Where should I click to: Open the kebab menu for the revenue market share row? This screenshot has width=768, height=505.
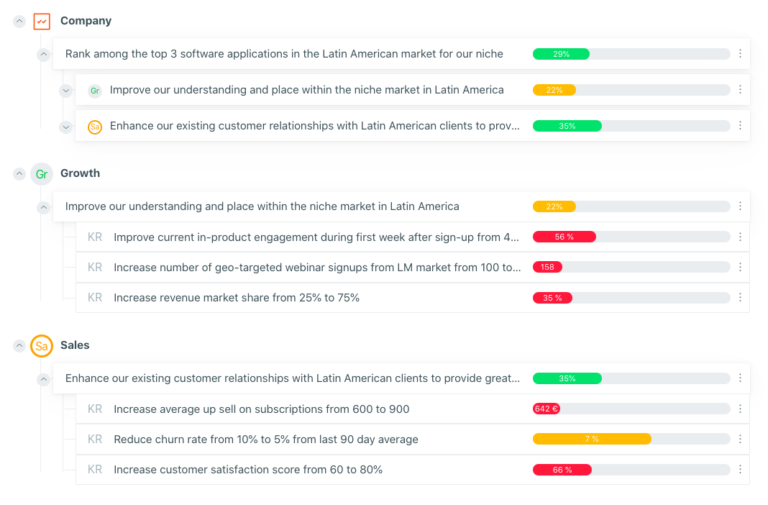click(740, 298)
